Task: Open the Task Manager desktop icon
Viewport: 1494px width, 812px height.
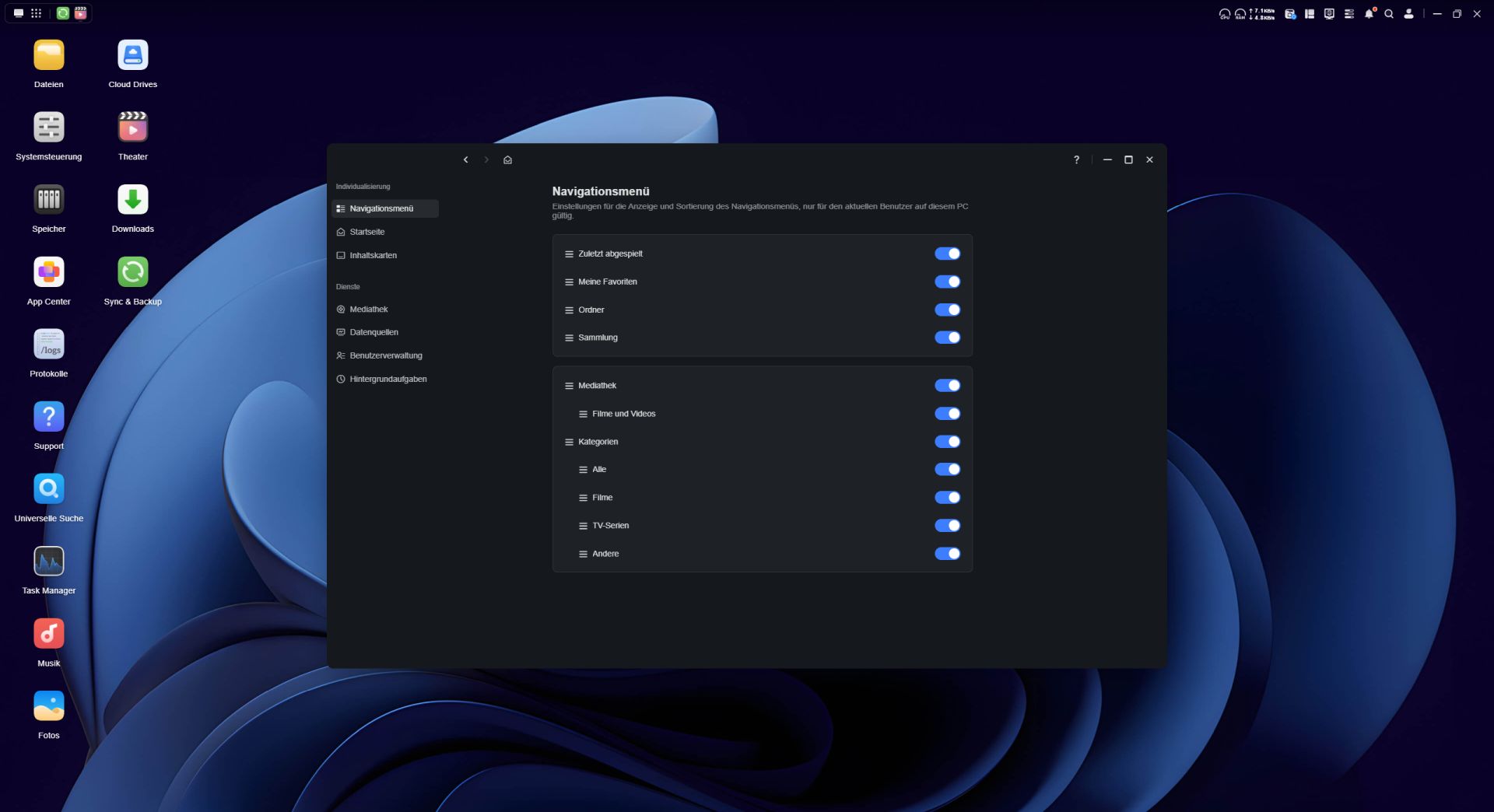Action: (x=48, y=562)
